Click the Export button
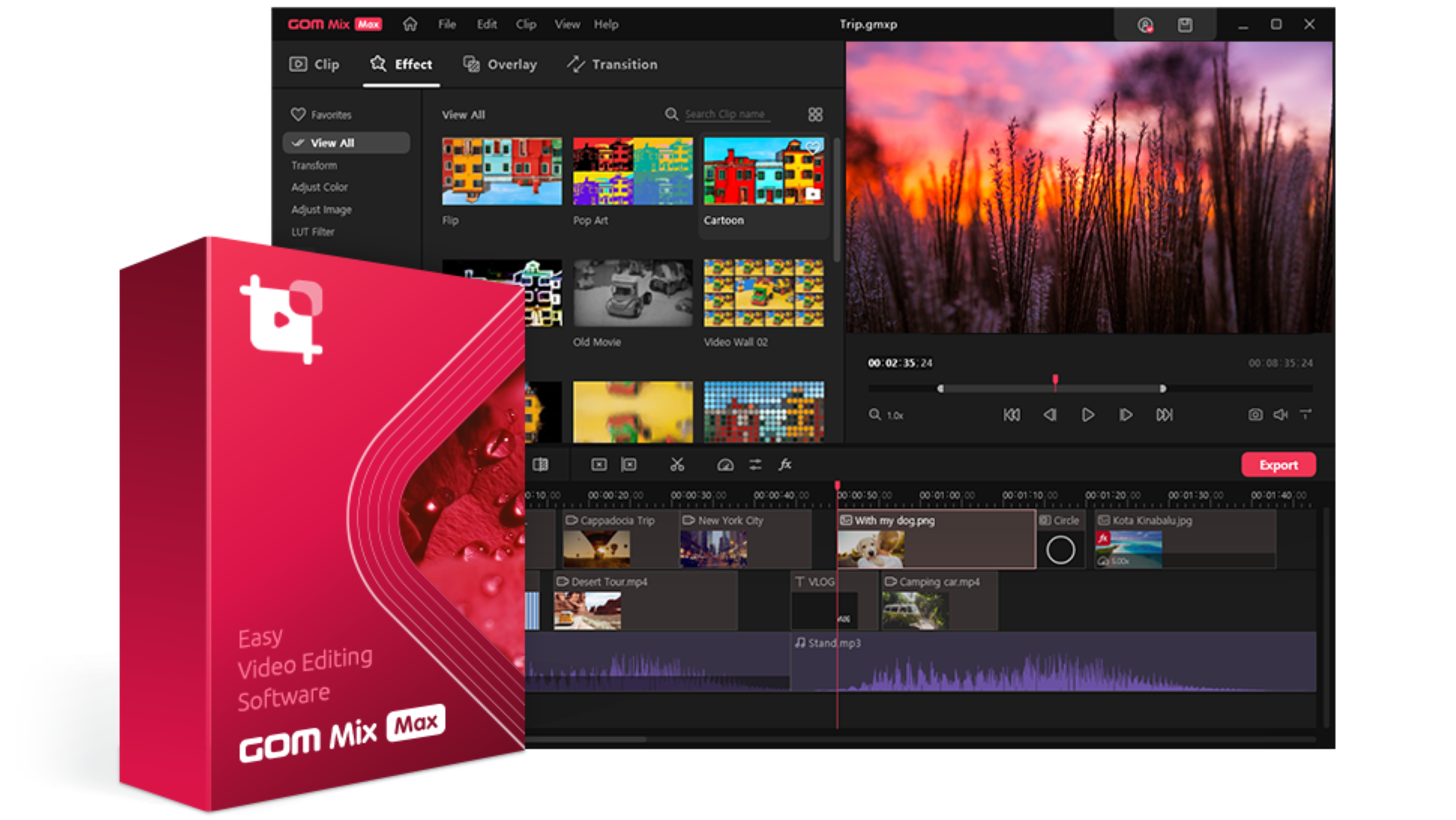This screenshot has width=1456, height=820. [x=1279, y=465]
